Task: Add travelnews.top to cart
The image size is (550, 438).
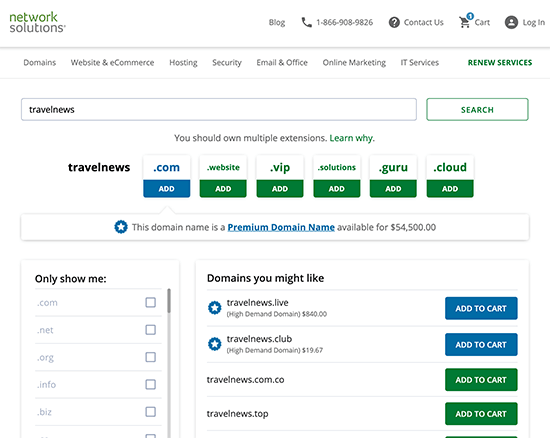Action: (x=481, y=413)
